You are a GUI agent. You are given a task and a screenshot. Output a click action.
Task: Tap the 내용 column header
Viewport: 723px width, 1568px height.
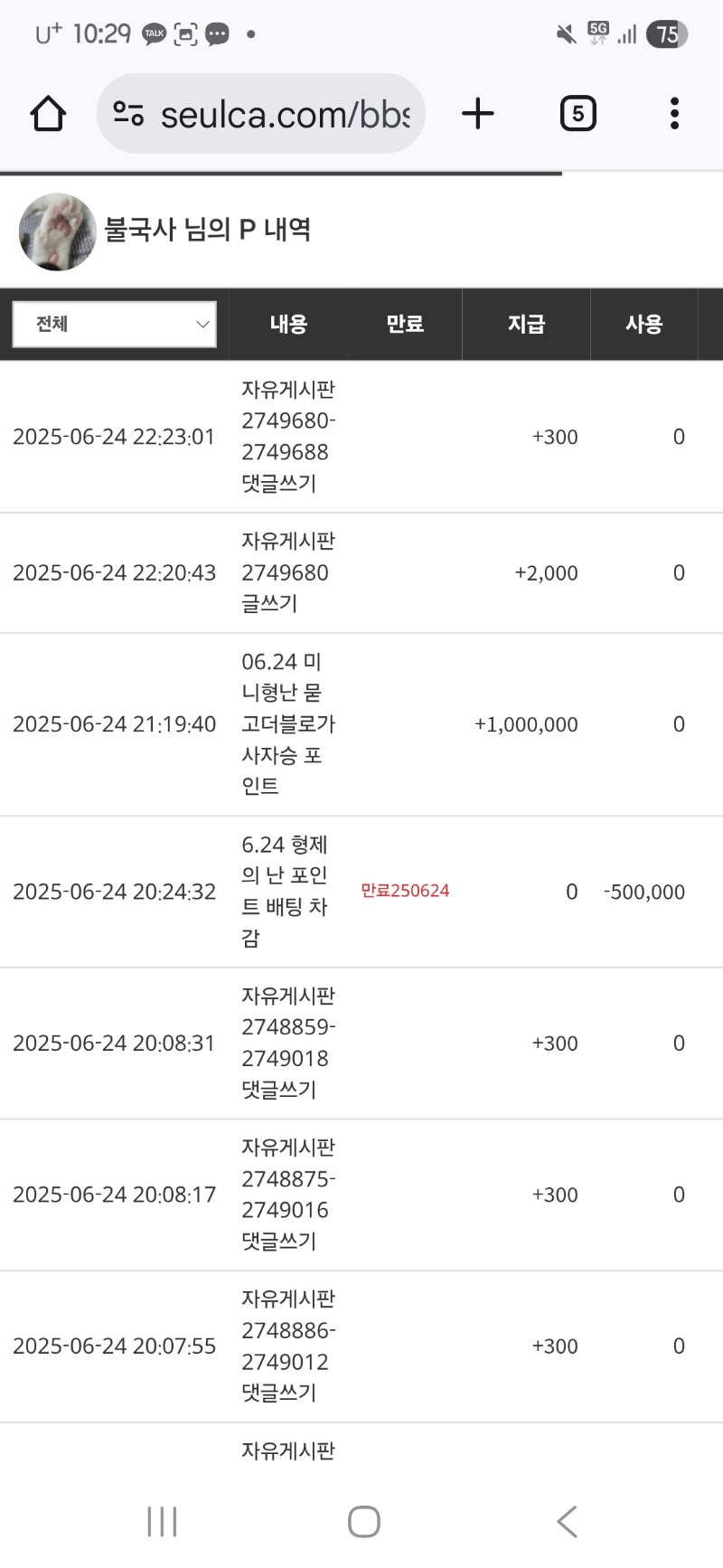click(288, 324)
